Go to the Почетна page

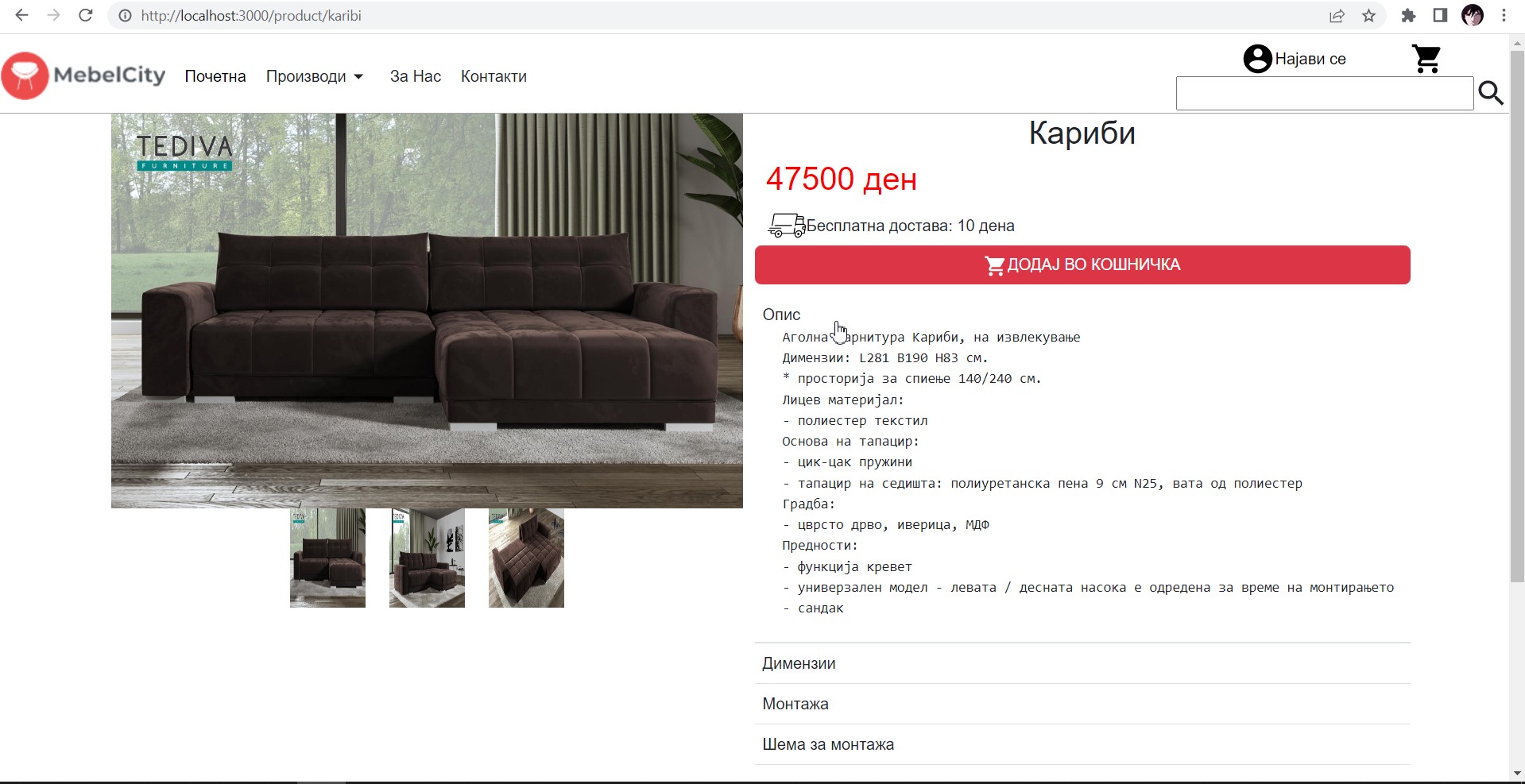point(215,76)
